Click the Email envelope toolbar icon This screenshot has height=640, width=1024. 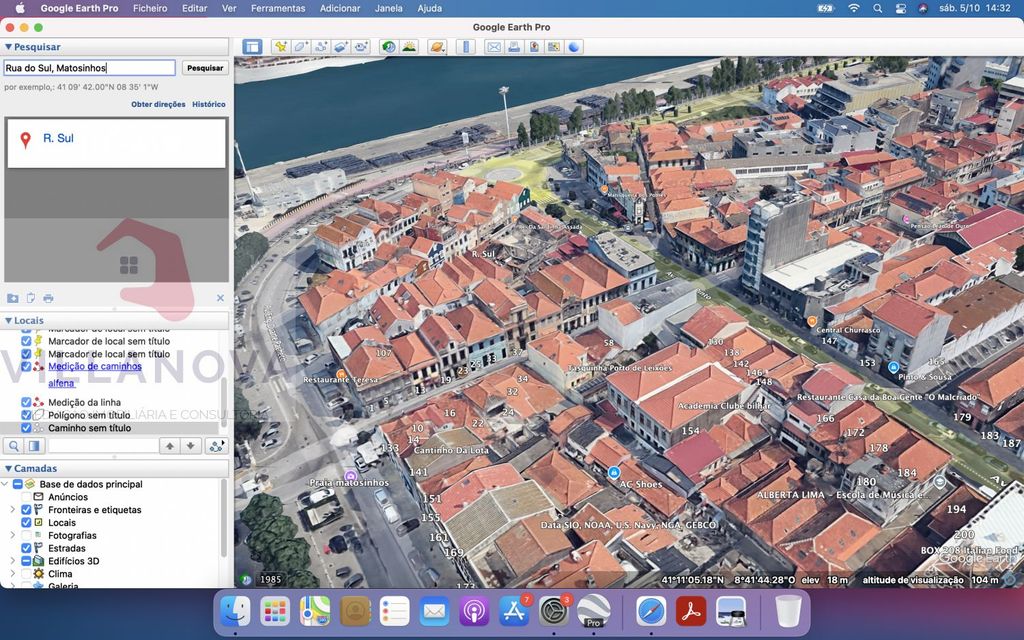coord(494,47)
